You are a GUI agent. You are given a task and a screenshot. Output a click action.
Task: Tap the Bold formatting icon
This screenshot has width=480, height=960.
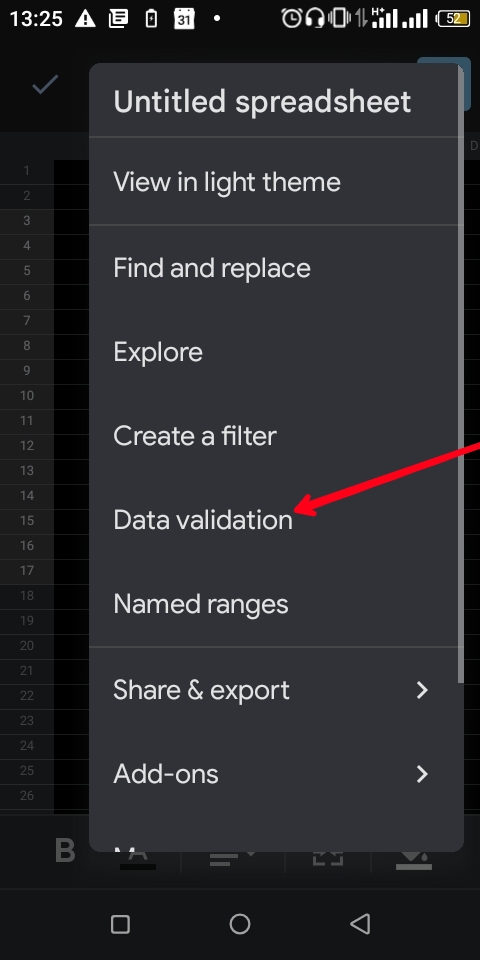[65, 851]
